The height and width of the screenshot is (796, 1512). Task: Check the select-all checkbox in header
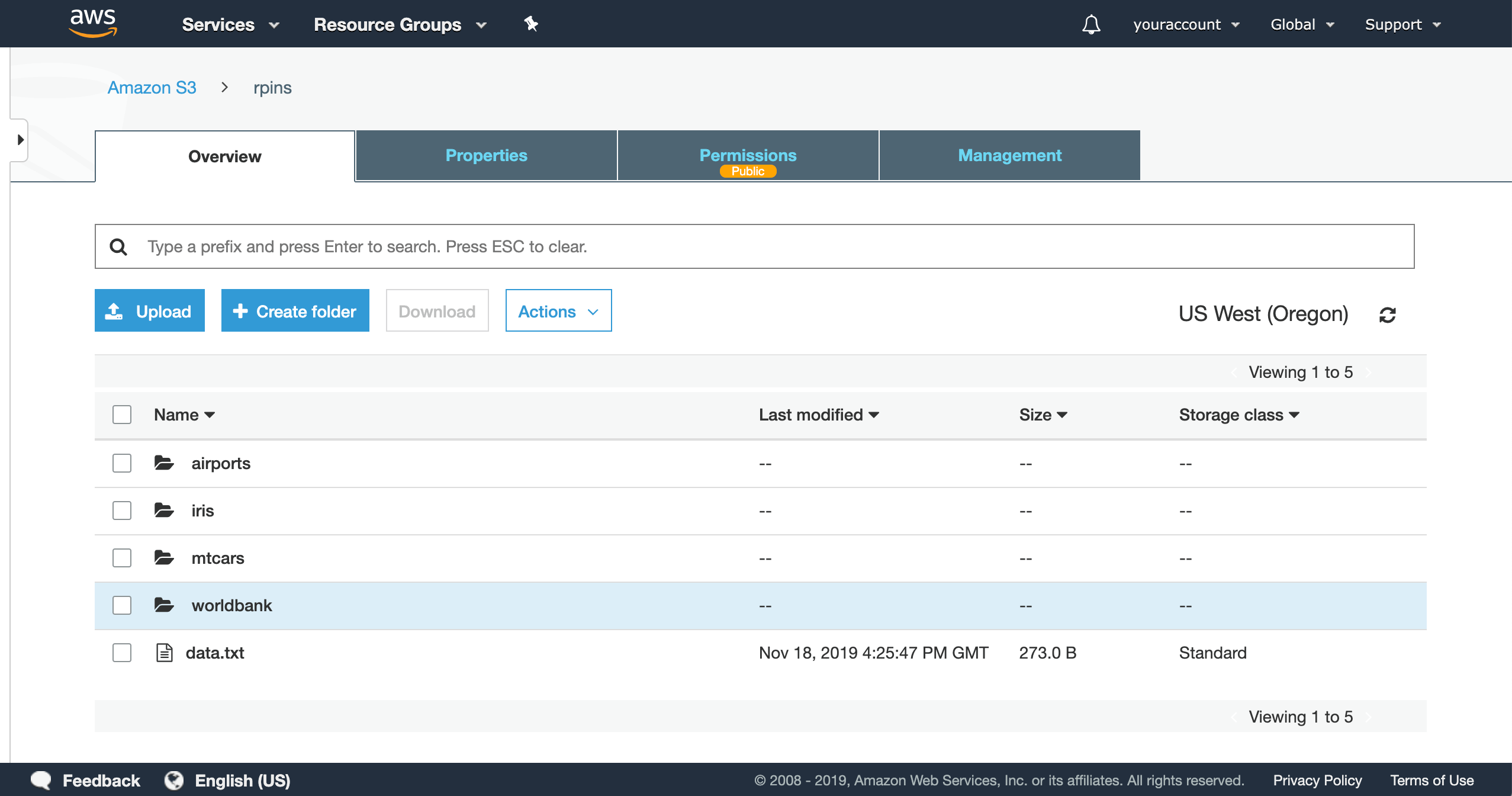click(122, 415)
